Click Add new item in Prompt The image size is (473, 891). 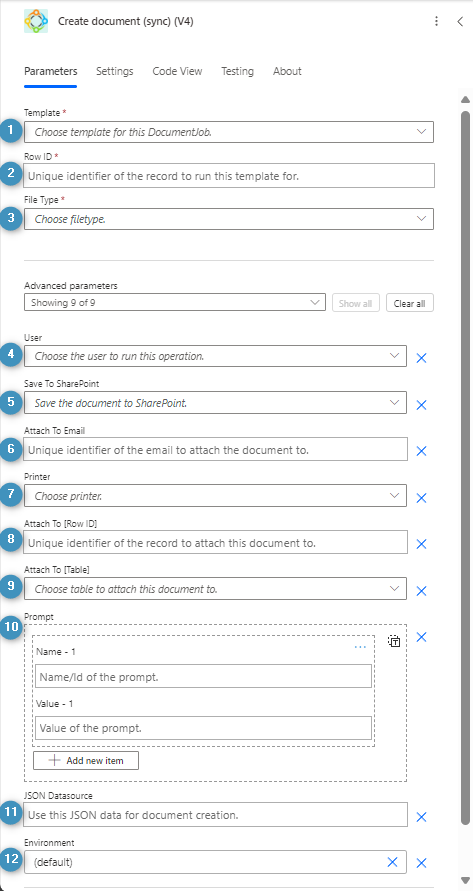point(86,760)
